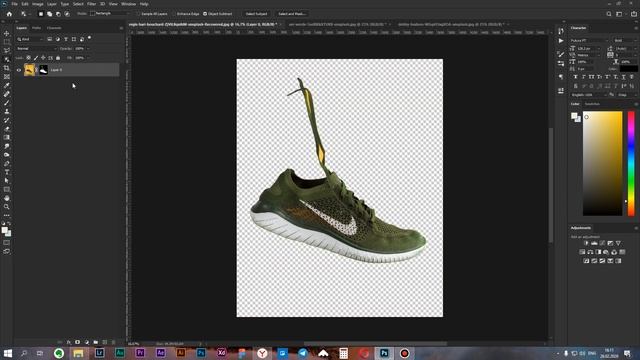Open the anti-aliasing dropdown in Character panel
Screen dimensions: 640x360
627,95
